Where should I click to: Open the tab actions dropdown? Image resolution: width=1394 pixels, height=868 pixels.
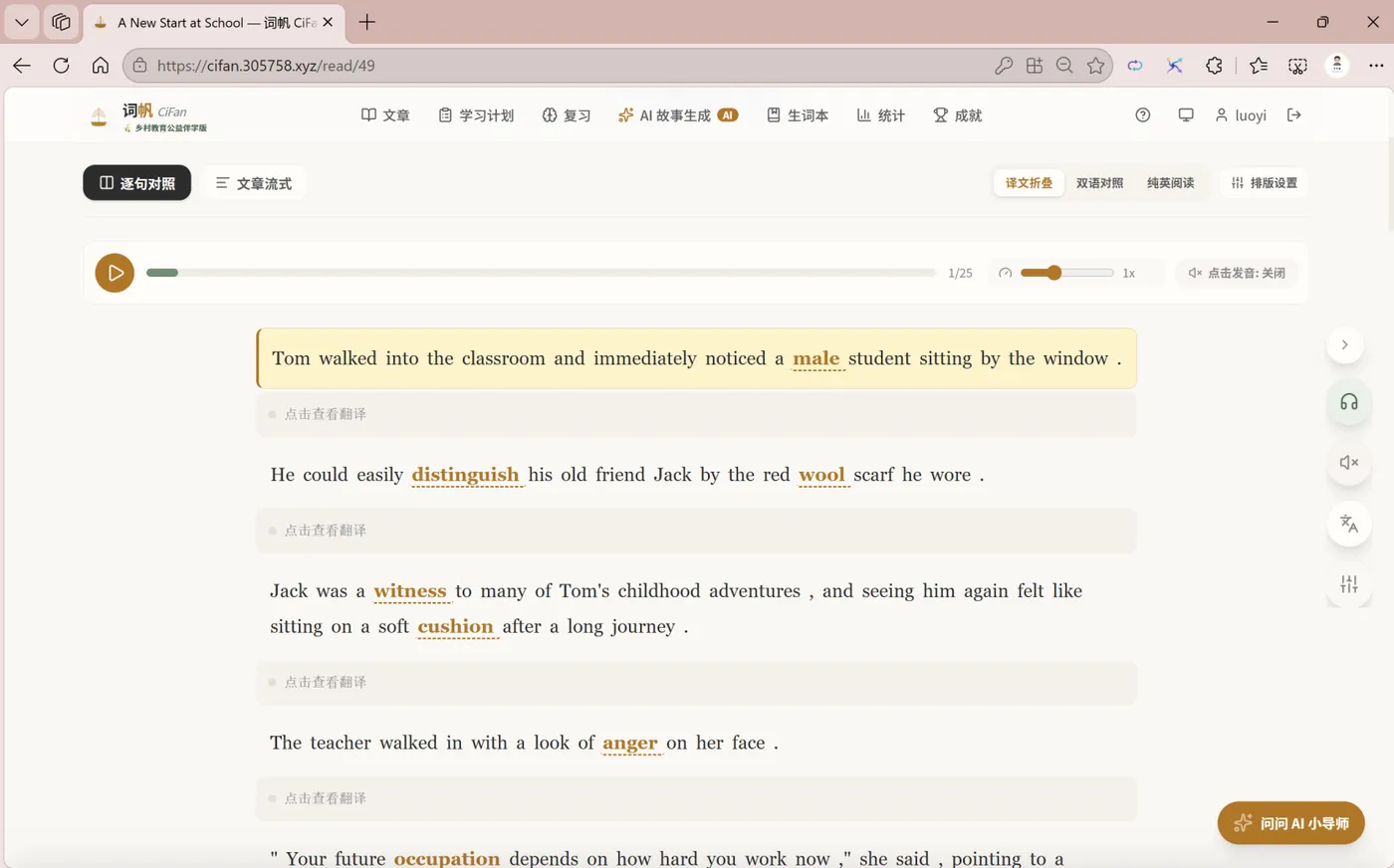tap(22, 22)
